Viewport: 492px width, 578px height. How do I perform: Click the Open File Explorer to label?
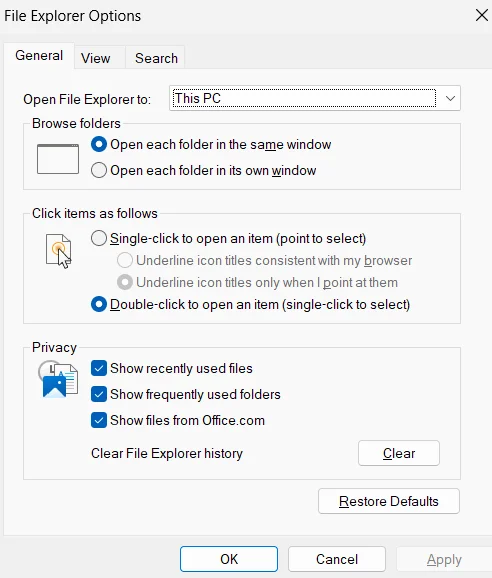click(x=87, y=99)
